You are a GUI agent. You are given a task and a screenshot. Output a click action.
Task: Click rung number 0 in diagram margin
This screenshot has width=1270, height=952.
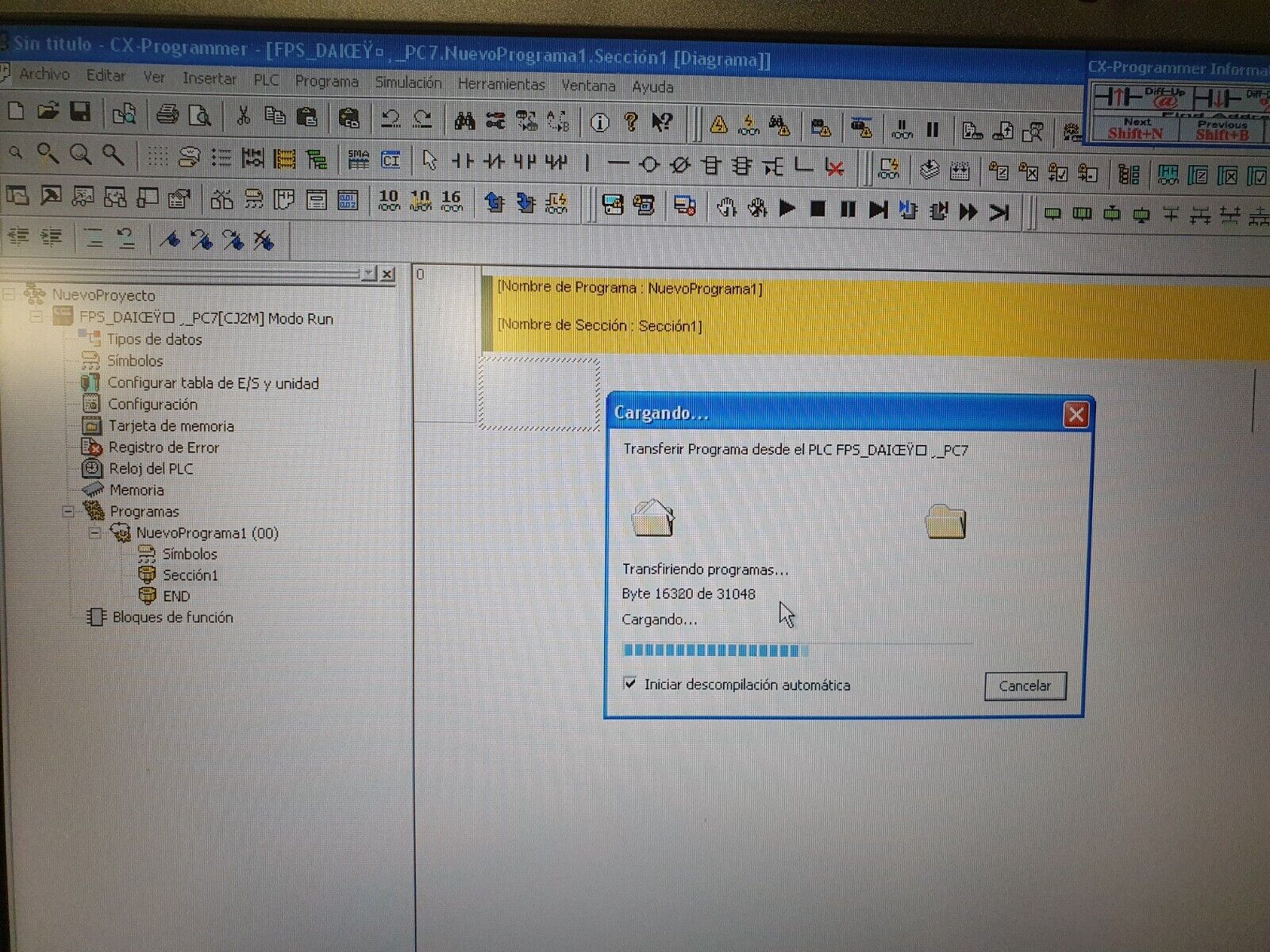pyautogui.click(x=421, y=274)
